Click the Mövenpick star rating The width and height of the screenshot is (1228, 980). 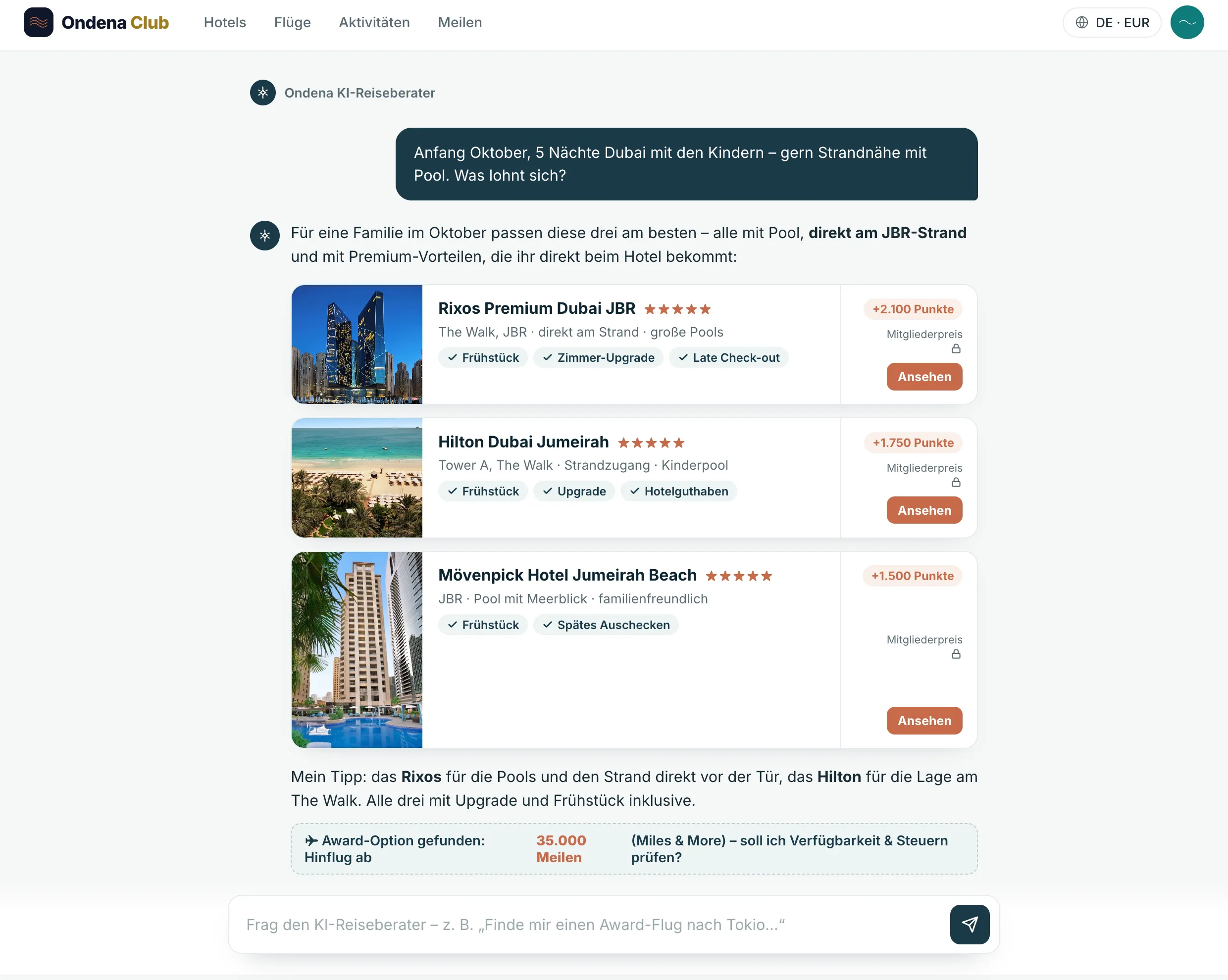tap(739, 576)
